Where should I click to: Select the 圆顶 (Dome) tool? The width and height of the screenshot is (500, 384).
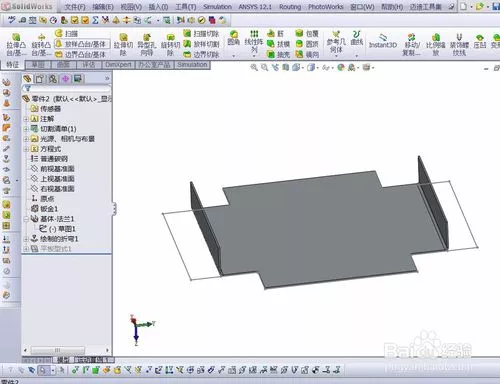coord(307,44)
